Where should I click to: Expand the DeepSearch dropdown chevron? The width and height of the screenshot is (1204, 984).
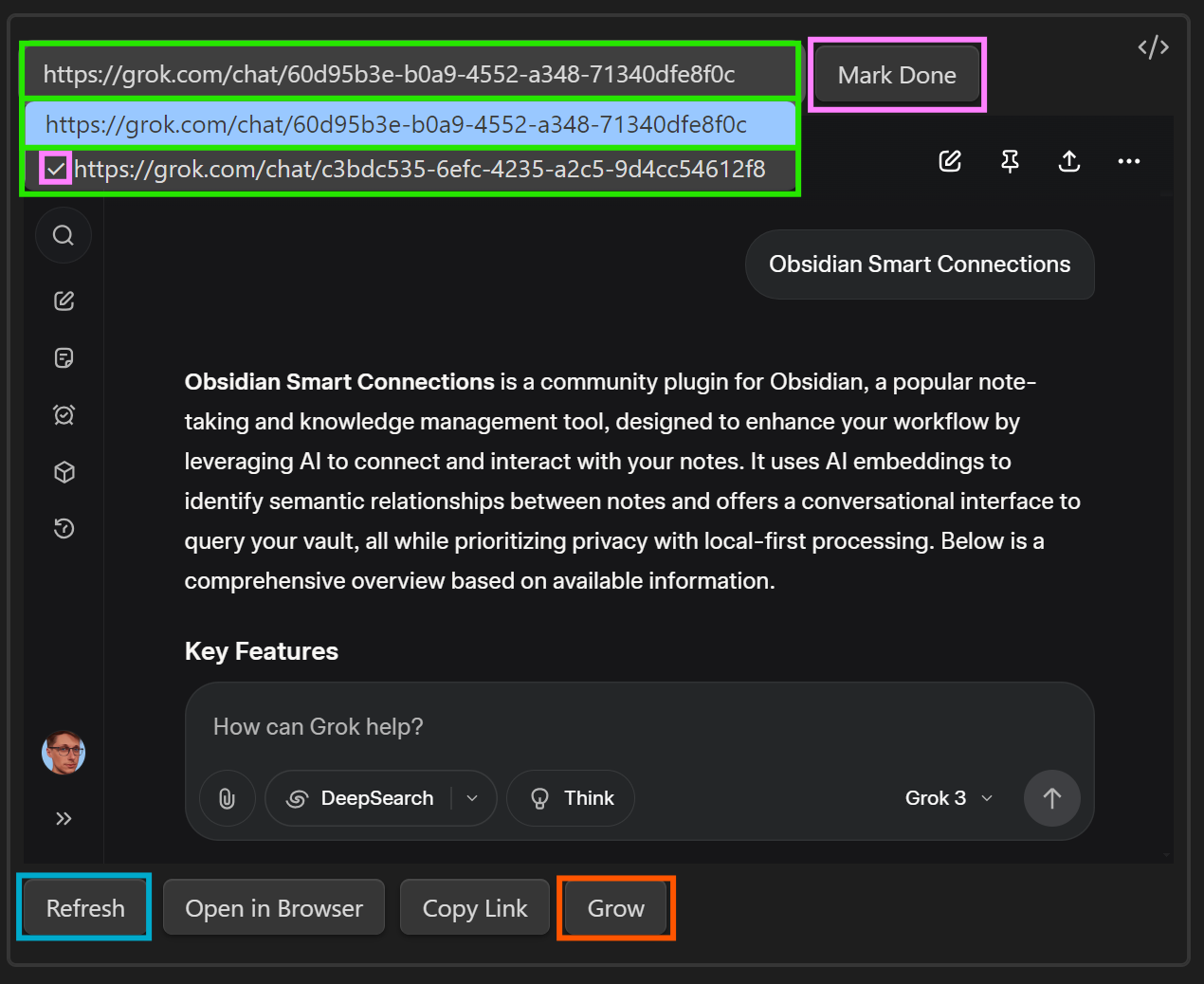coord(472,798)
